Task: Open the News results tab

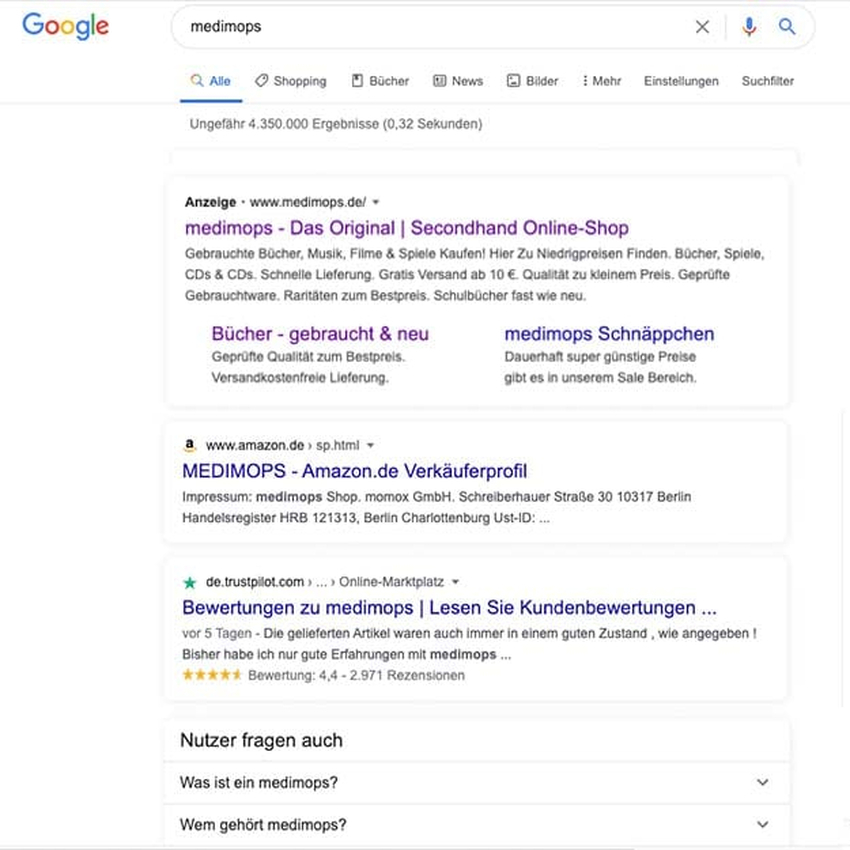Action: (x=458, y=81)
